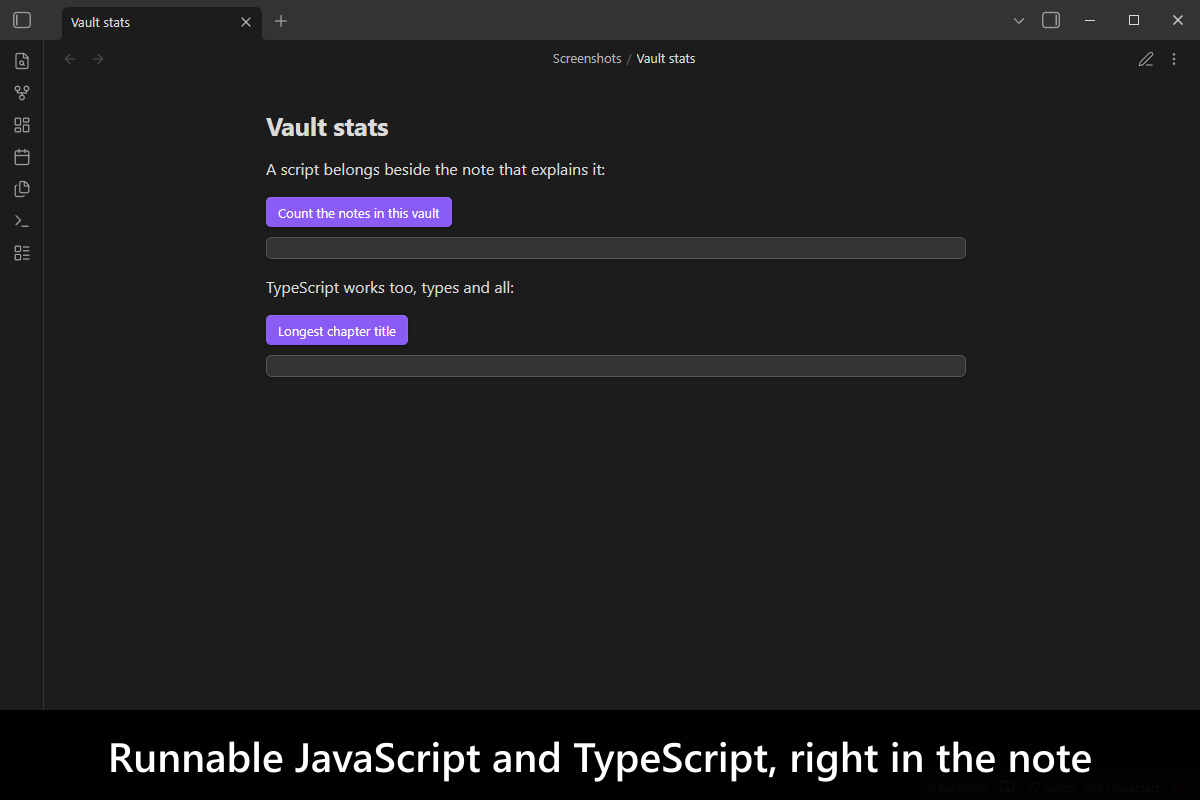Image resolution: width=1200 pixels, height=800 pixels.
Task: Toggle the right sidebar panel
Action: (x=1051, y=20)
